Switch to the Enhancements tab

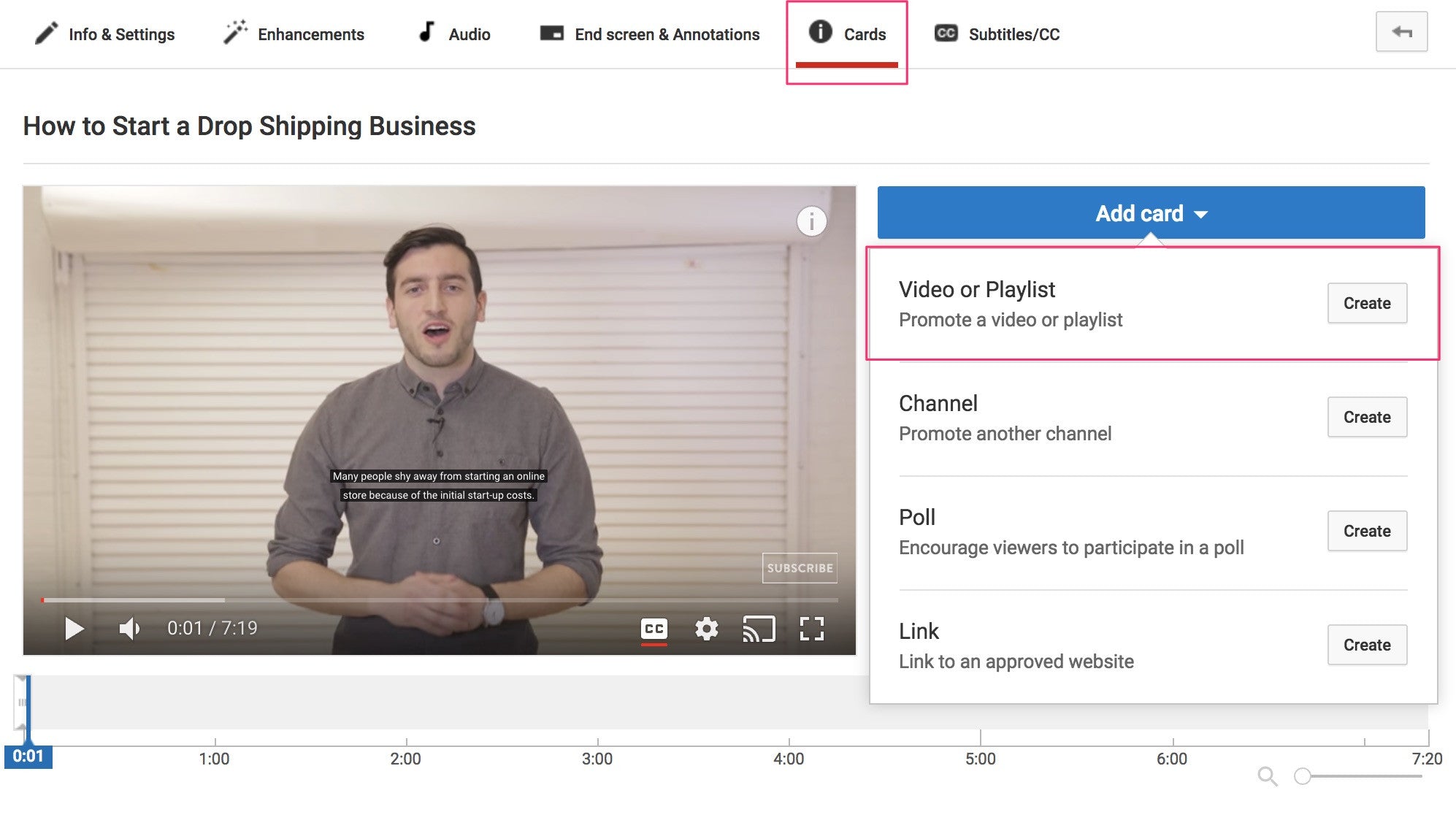294,34
